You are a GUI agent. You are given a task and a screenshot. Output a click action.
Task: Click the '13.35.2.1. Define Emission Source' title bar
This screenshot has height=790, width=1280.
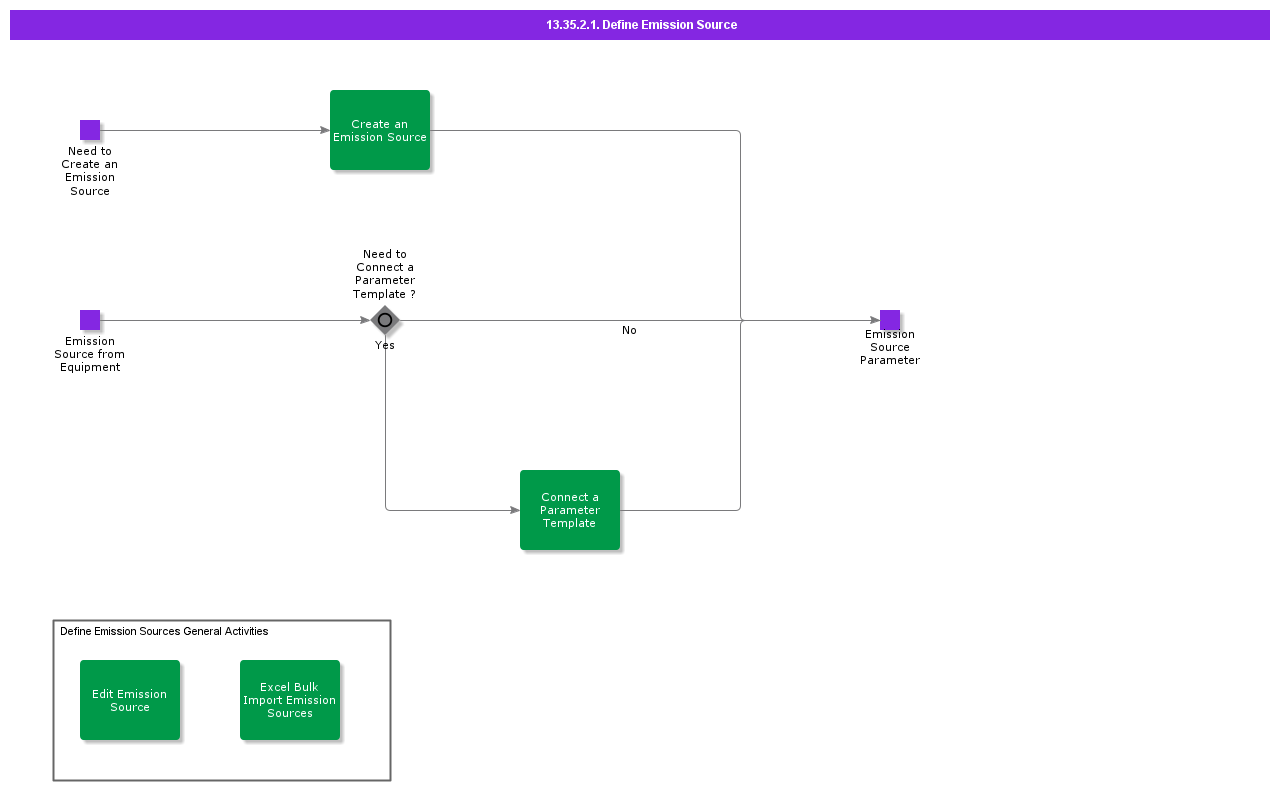click(x=640, y=25)
